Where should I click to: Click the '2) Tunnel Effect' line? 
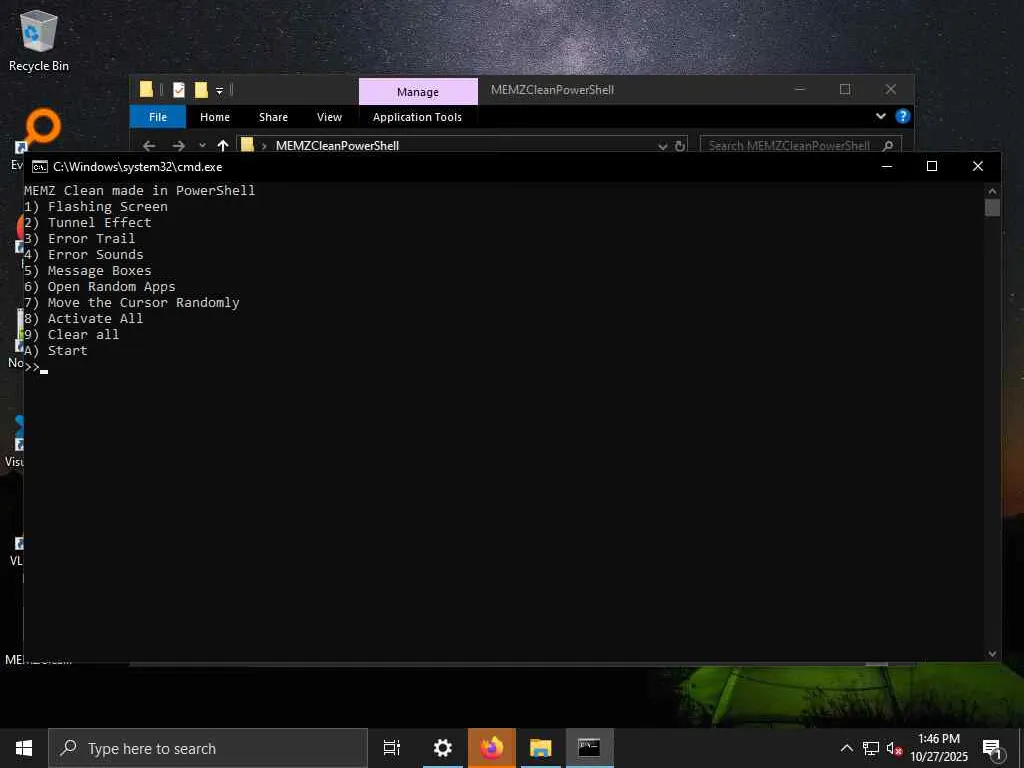pyautogui.click(x=88, y=223)
